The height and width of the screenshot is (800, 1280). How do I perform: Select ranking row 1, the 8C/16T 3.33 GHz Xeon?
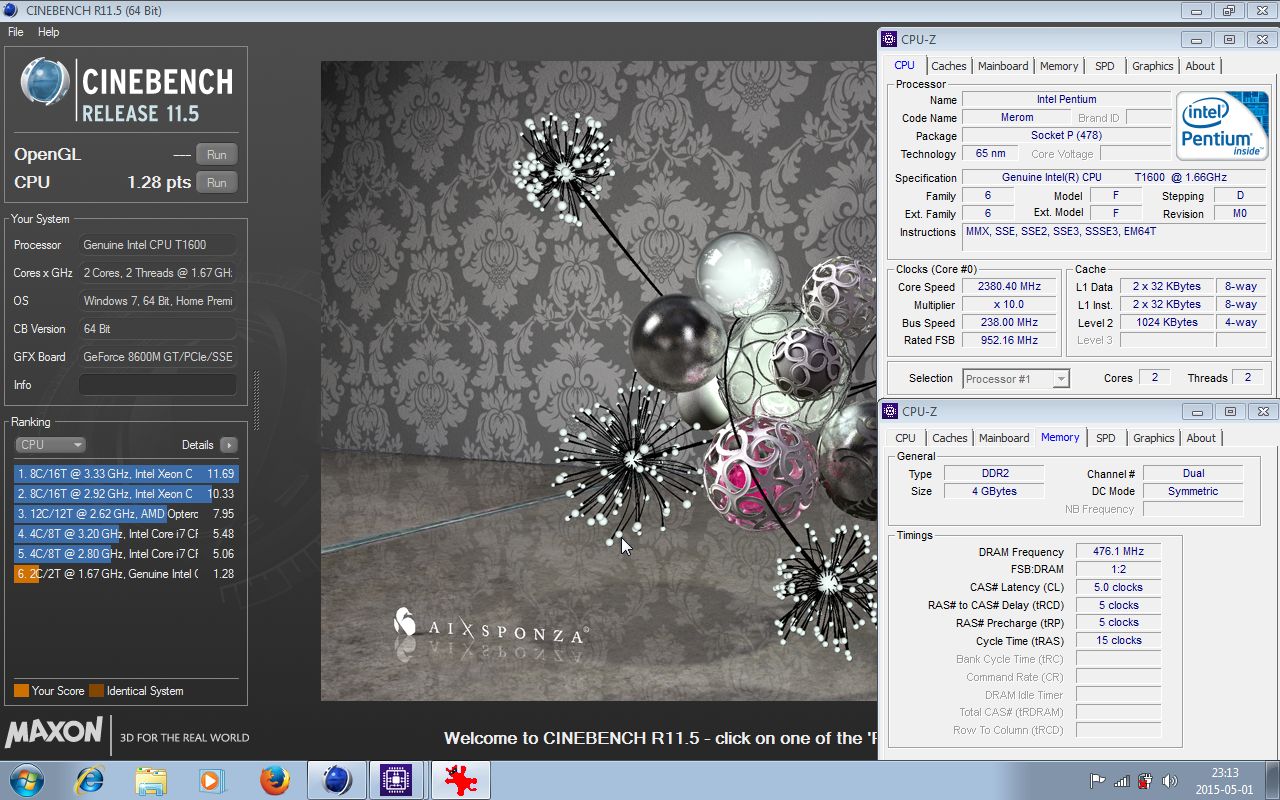coord(126,474)
